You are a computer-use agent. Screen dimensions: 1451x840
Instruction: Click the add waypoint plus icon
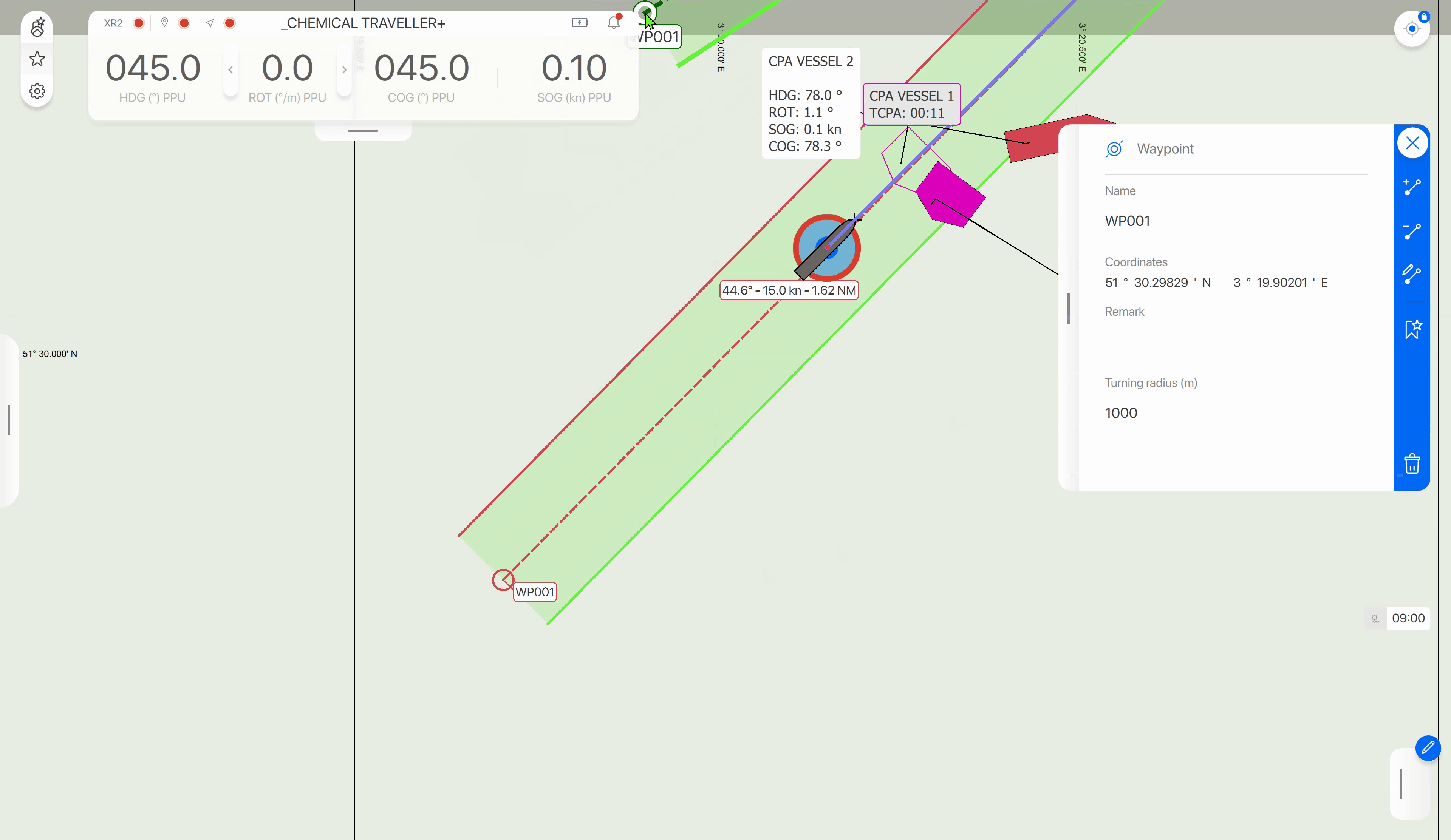point(1412,187)
